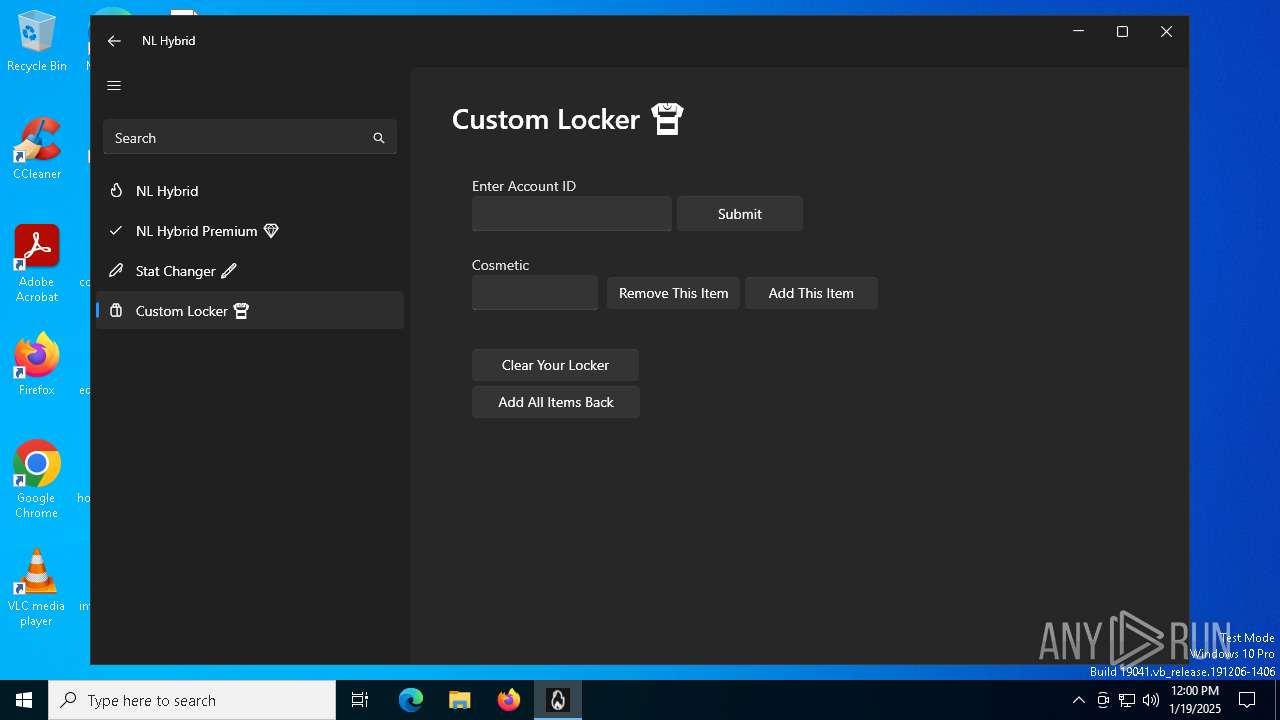Launch Firefox from the taskbar

pyautogui.click(x=509, y=700)
